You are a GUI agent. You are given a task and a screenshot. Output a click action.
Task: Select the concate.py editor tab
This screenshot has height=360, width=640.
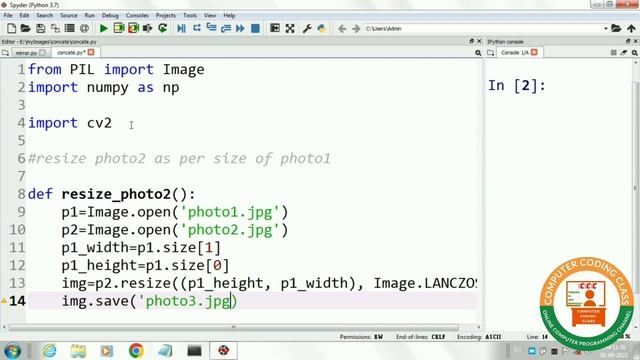71,52
